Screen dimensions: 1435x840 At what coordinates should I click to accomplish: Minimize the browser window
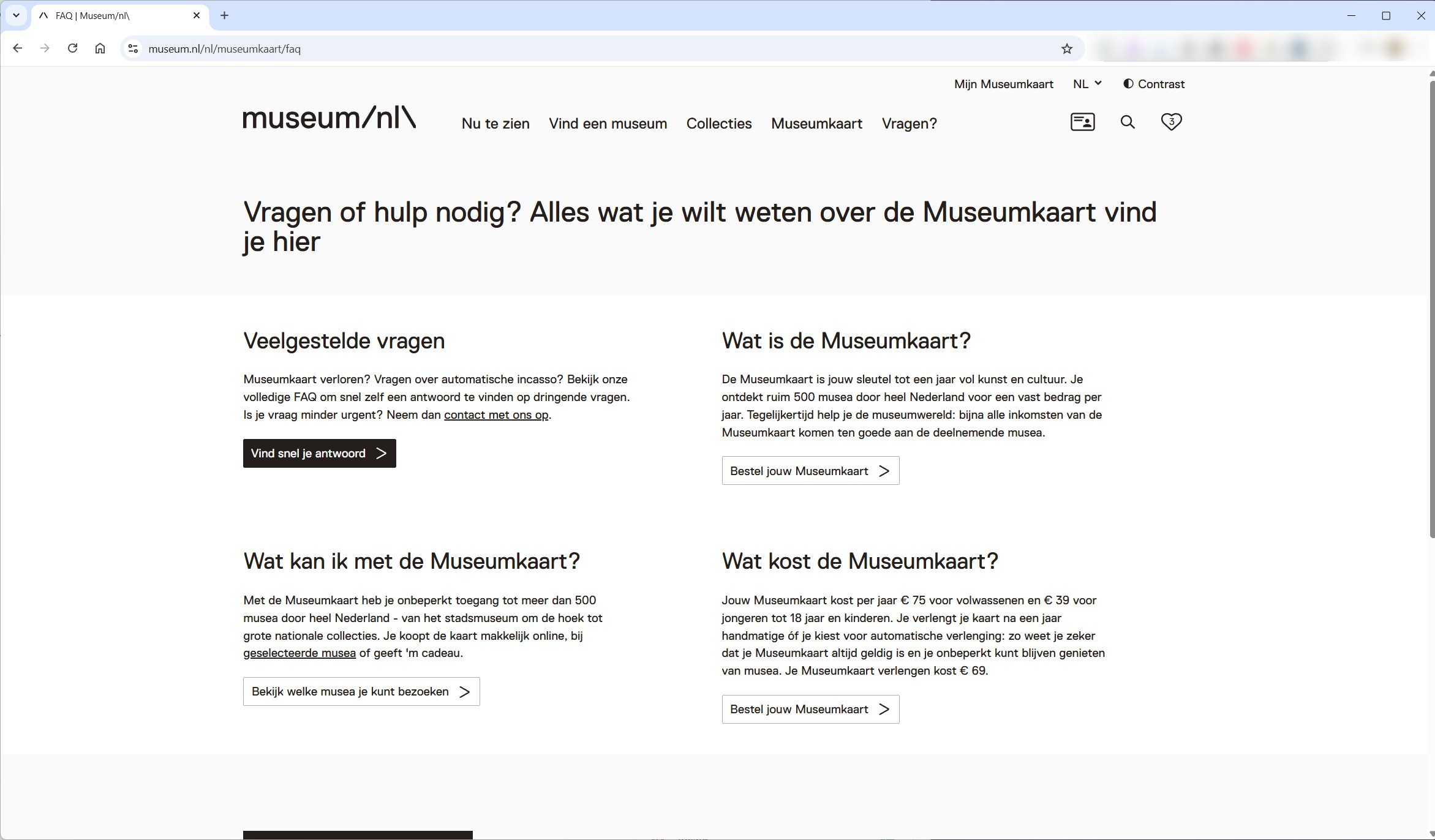tap(1352, 15)
